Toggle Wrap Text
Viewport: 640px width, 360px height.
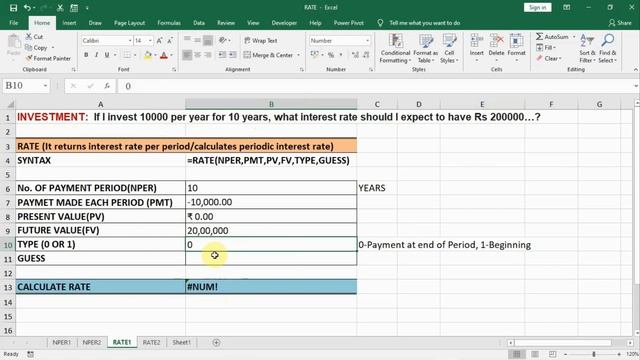[261, 40]
